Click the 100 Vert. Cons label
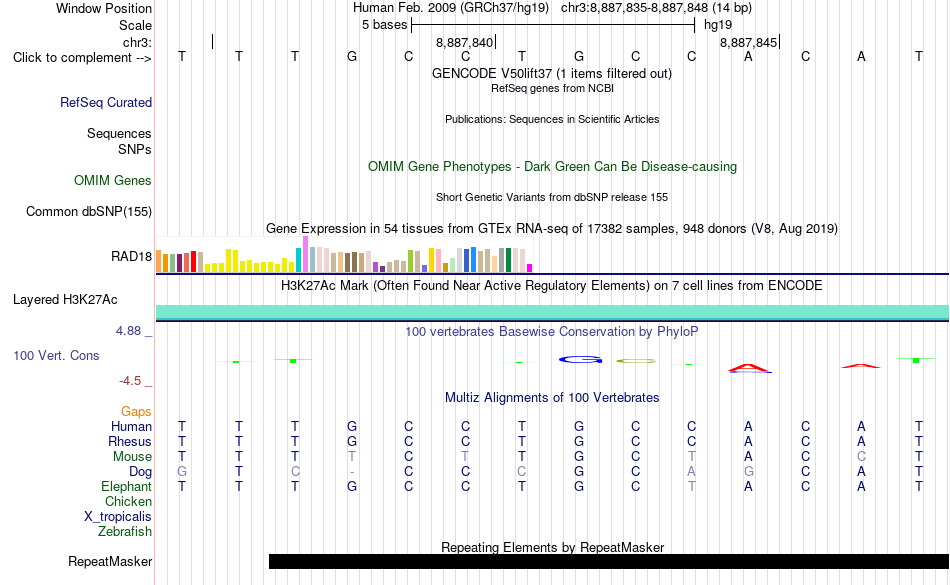 56,355
